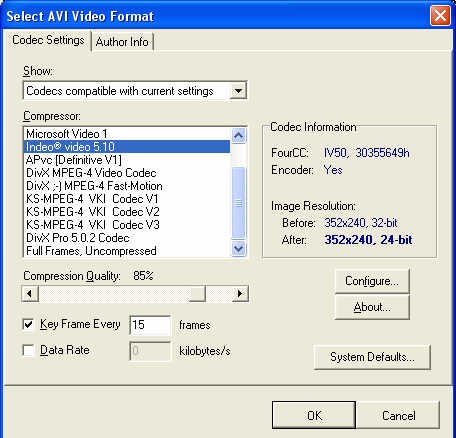Select KS-MPEG-4 VKI Codec V3
Viewport: 456px width, 438px height.
point(127,225)
